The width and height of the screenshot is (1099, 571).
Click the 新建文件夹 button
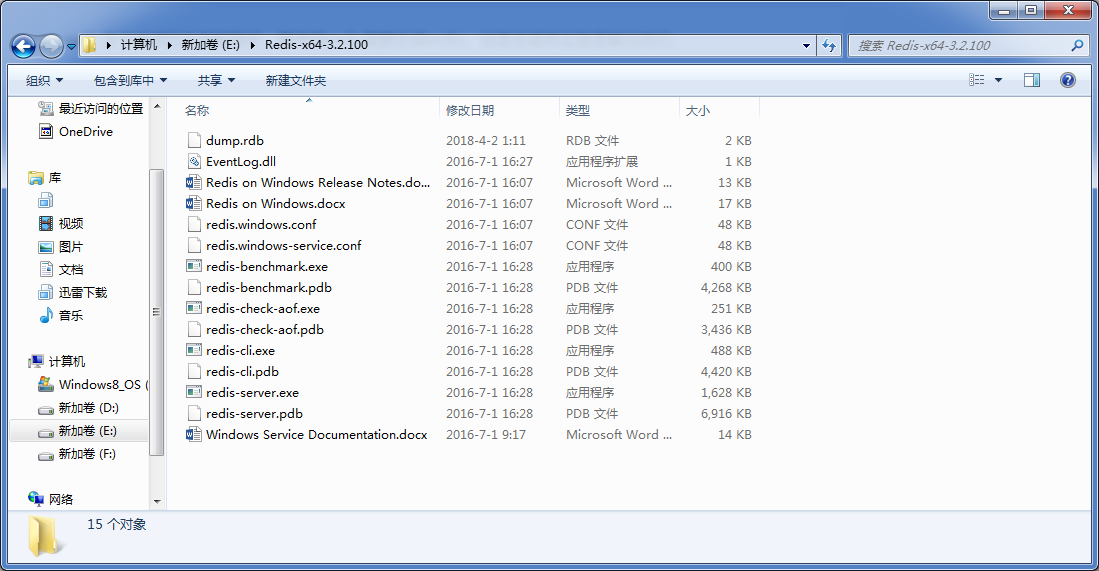(x=296, y=81)
